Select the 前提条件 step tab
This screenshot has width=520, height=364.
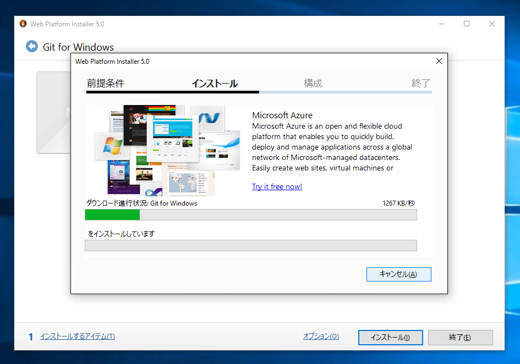click(105, 83)
